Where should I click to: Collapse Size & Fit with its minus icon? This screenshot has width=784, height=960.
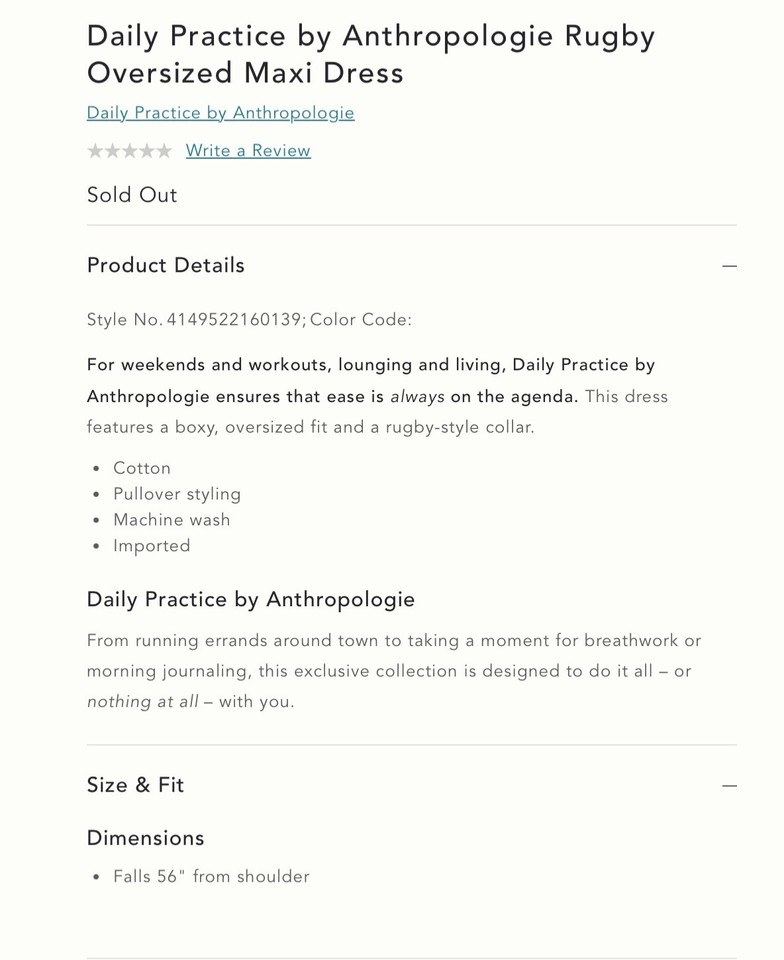[x=729, y=786]
